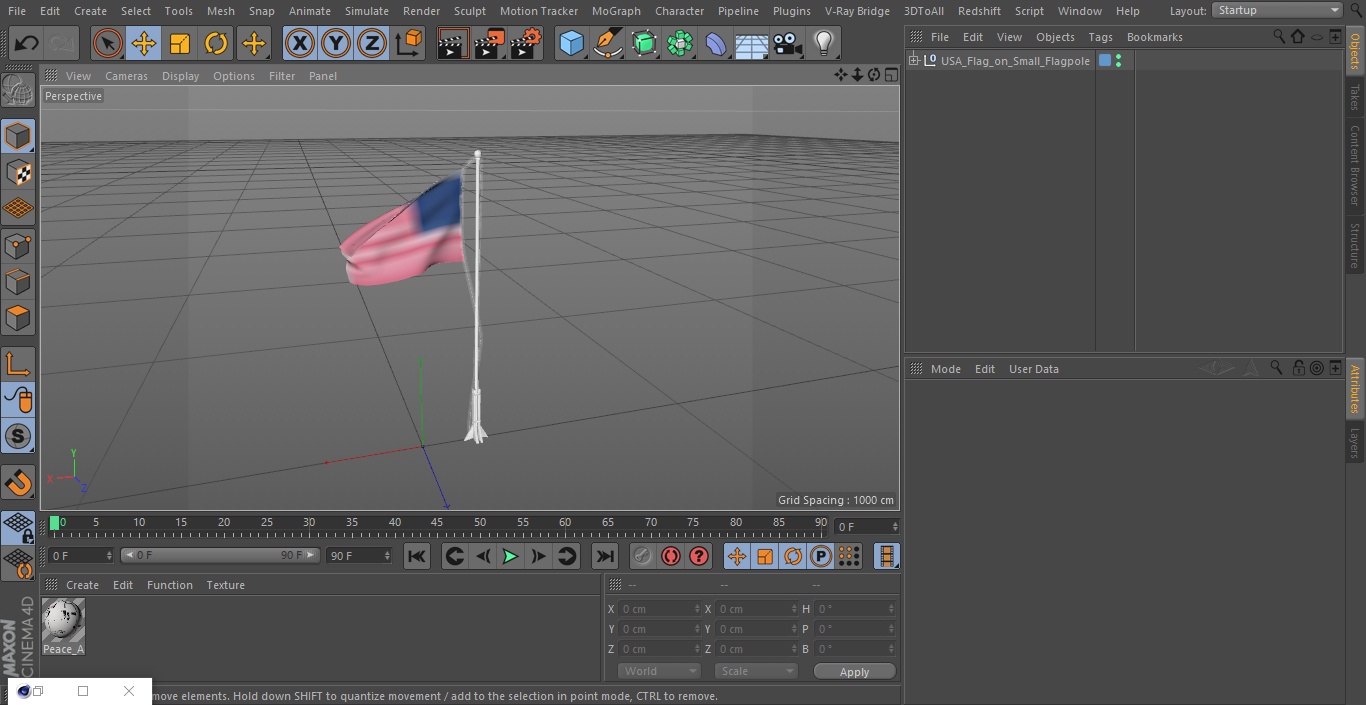
Task: Click the Deformer bend icon
Action: (716, 43)
